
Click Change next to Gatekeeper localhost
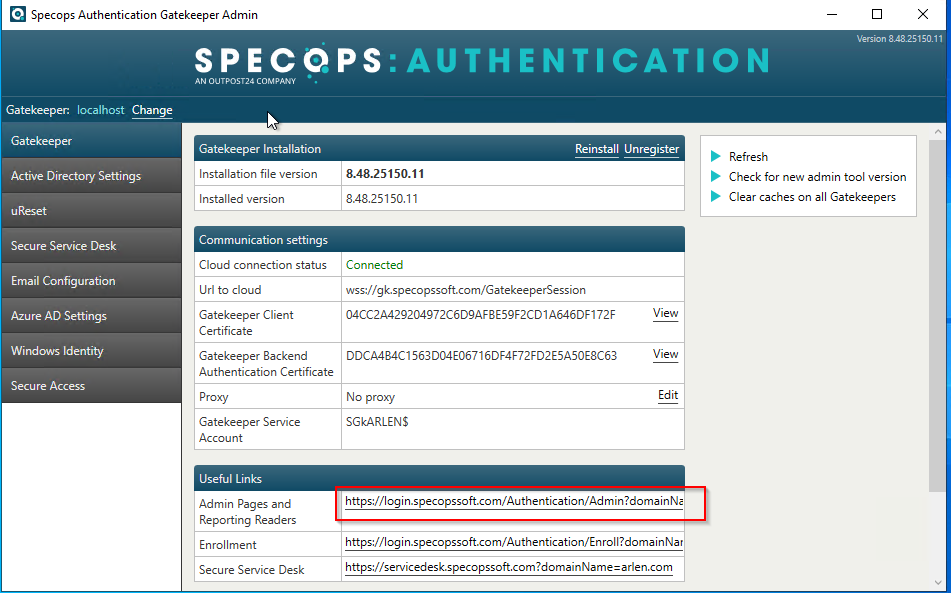(x=152, y=110)
